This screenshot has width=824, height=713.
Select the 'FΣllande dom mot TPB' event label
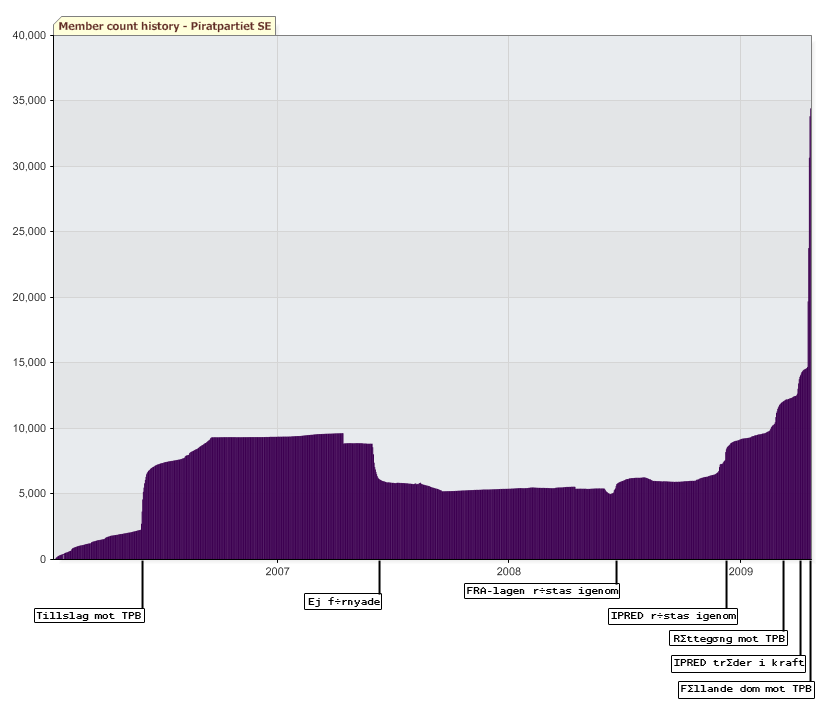click(746, 689)
